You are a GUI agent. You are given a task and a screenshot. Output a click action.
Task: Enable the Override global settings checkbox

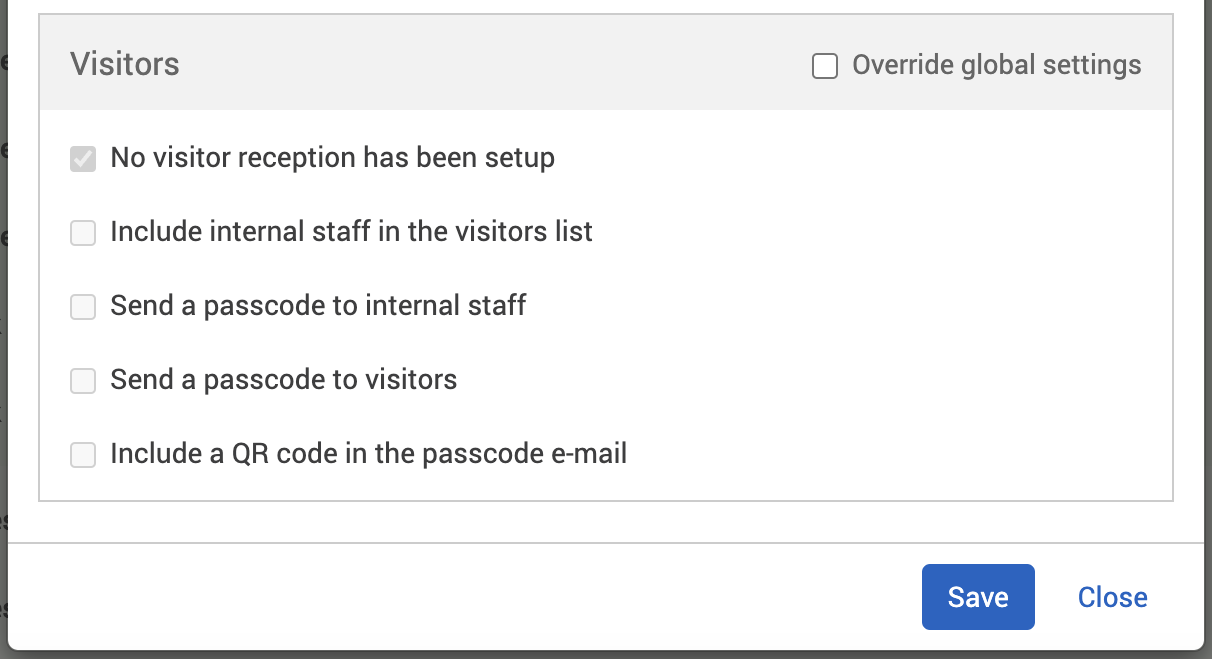pyautogui.click(x=825, y=67)
